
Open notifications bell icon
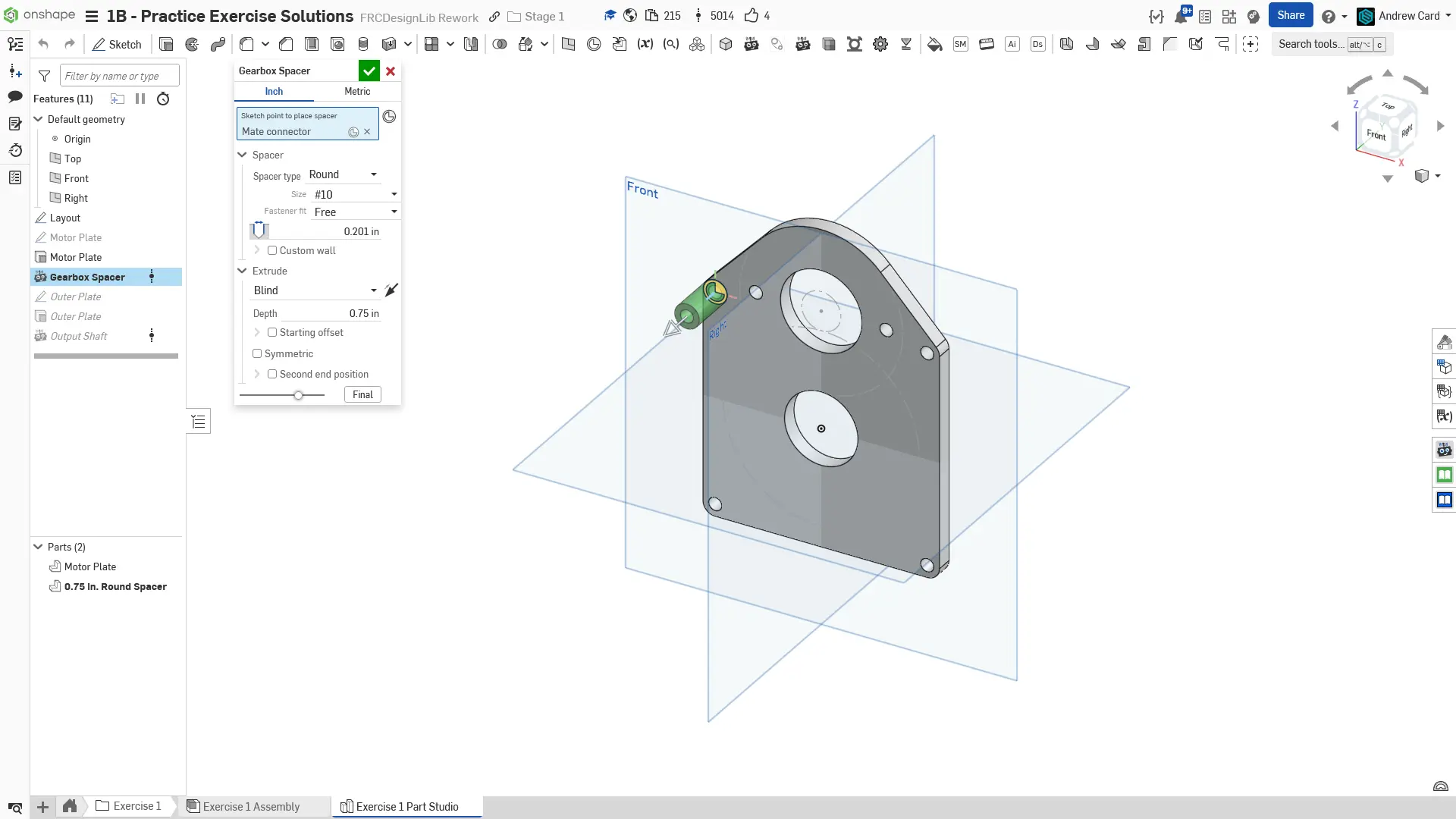pos(1181,16)
